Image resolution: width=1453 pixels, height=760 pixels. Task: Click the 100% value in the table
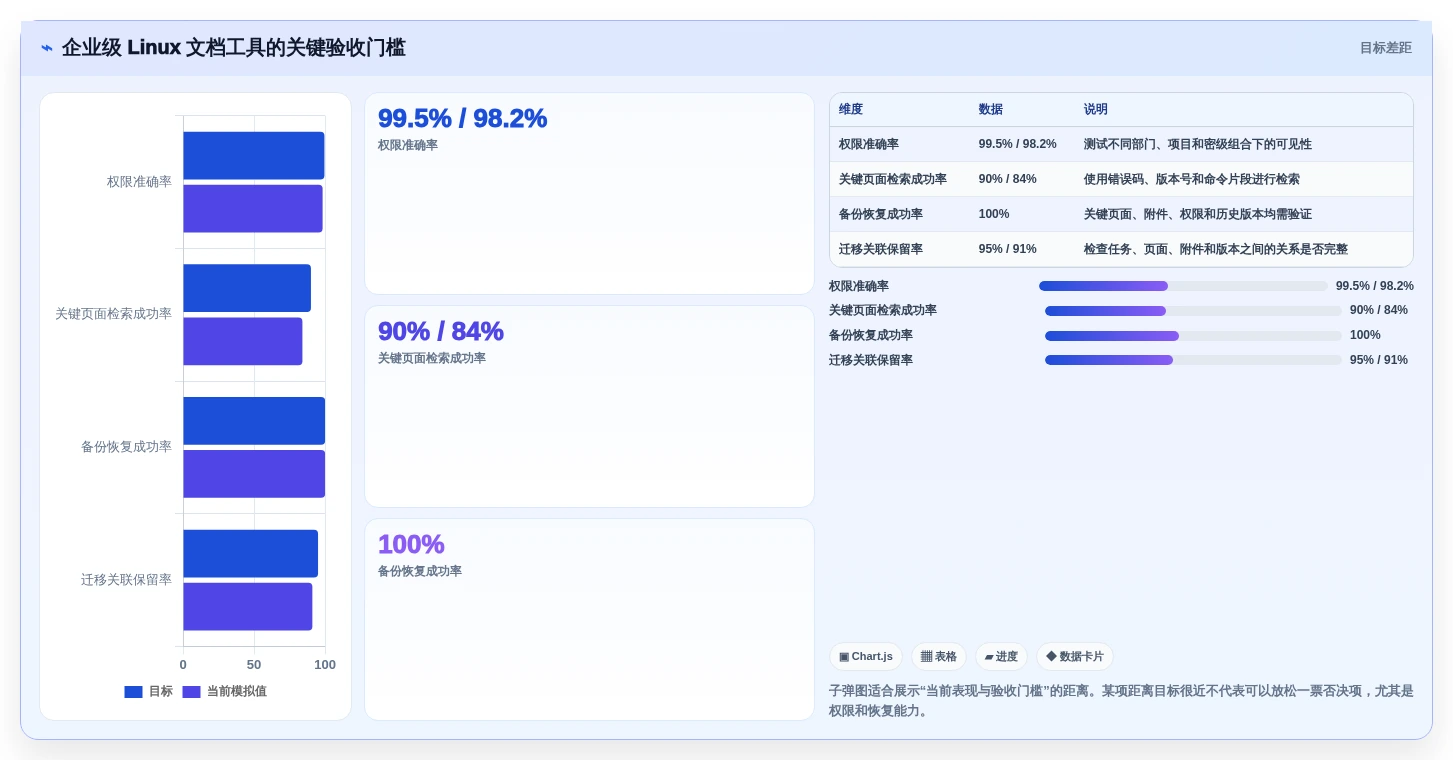pos(994,214)
